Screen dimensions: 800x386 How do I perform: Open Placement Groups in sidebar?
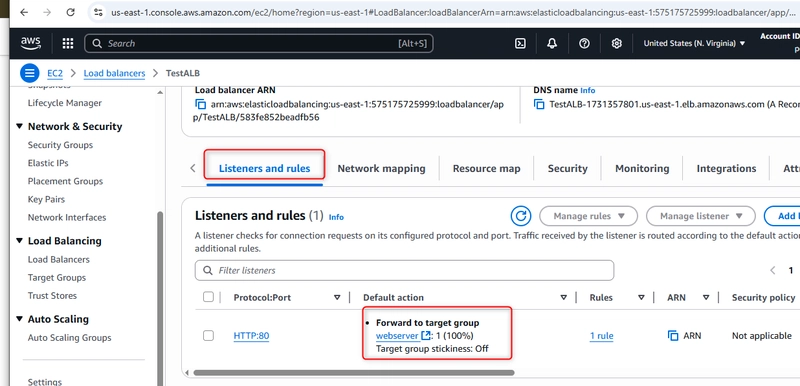click(65, 181)
